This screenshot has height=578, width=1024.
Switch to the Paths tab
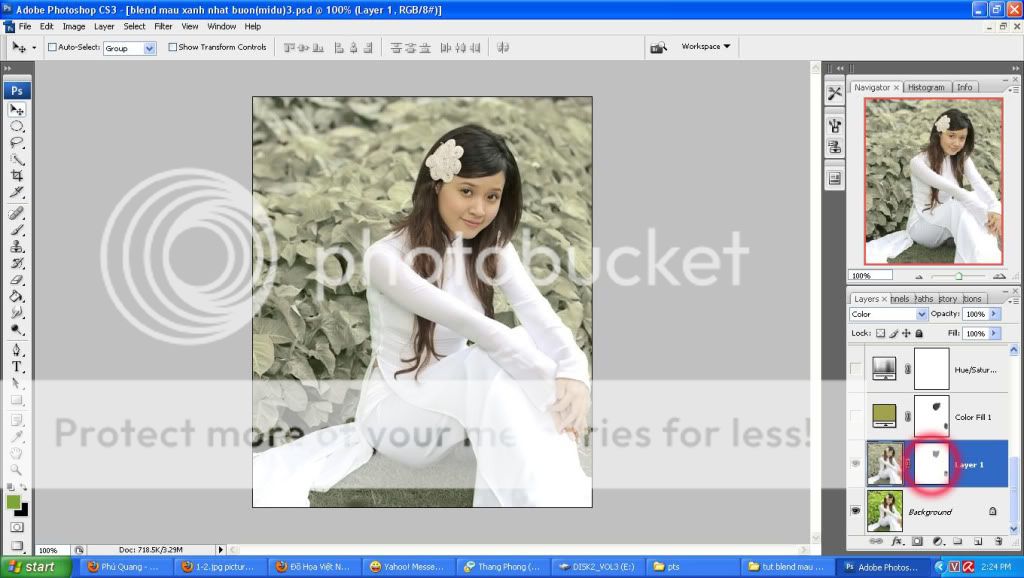(x=923, y=298)
